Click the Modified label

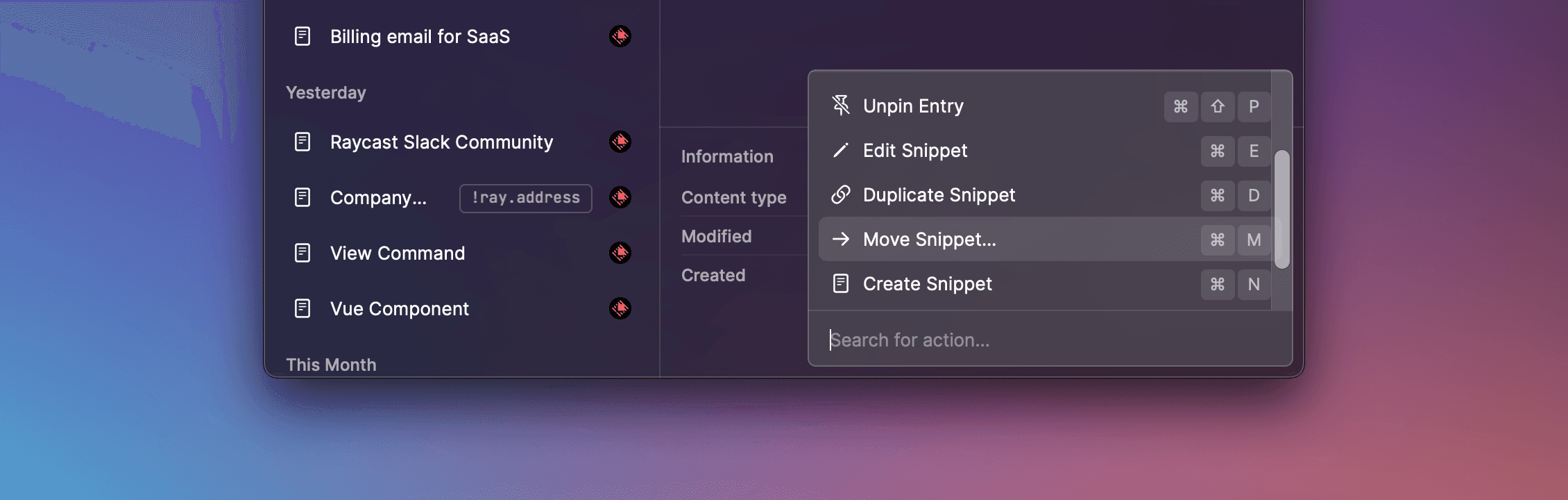click(717, 236)
